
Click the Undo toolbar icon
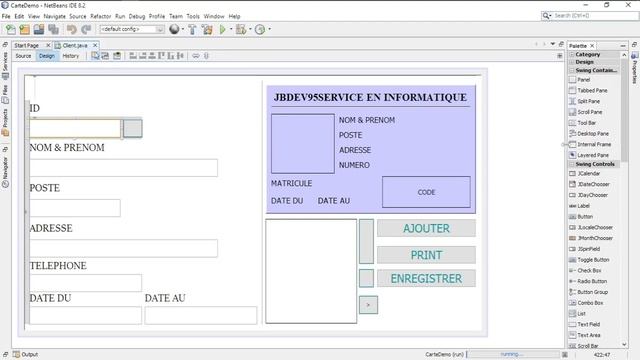coord(72,29)
